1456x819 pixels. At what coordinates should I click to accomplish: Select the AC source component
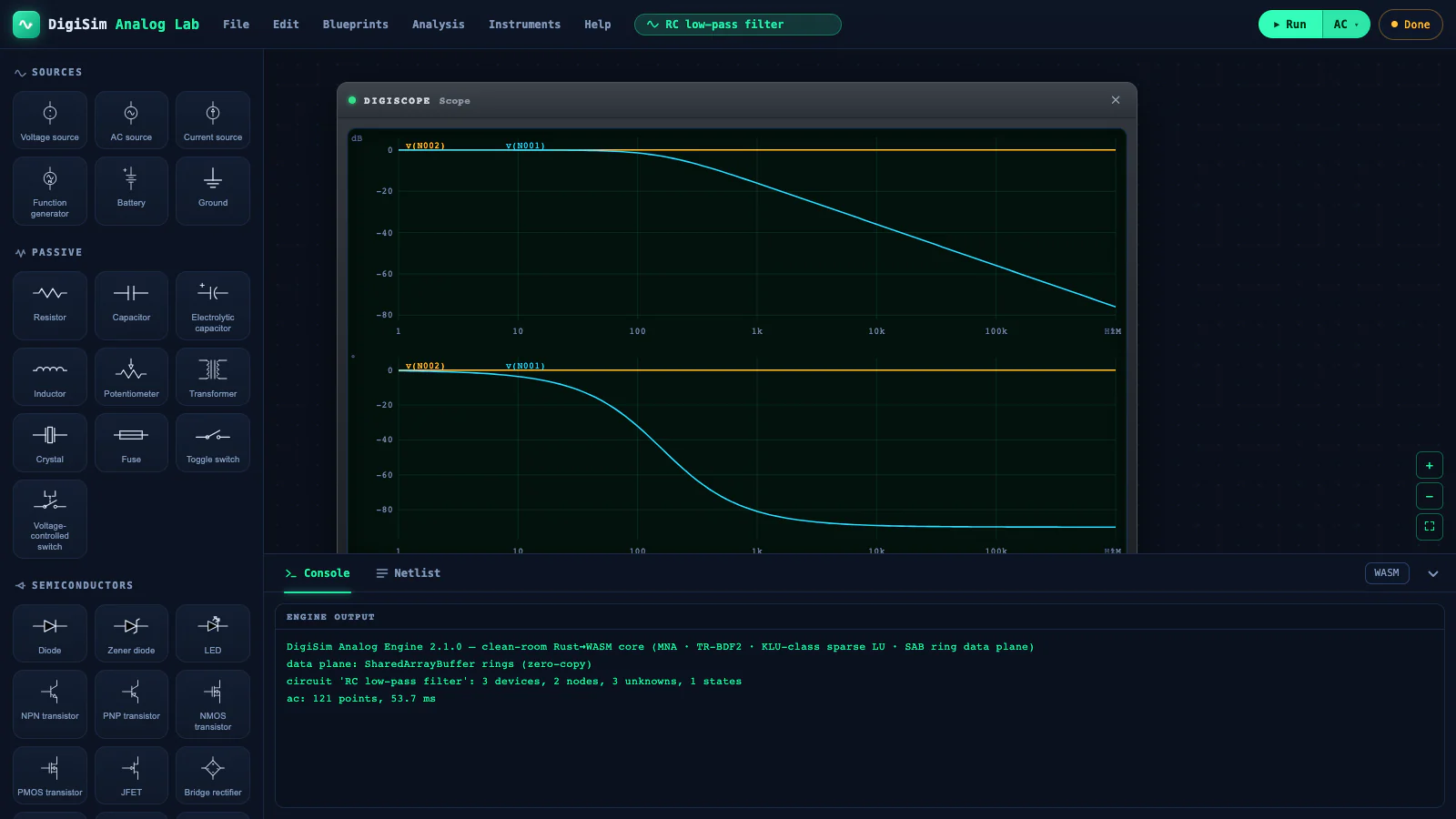[131, 120]
